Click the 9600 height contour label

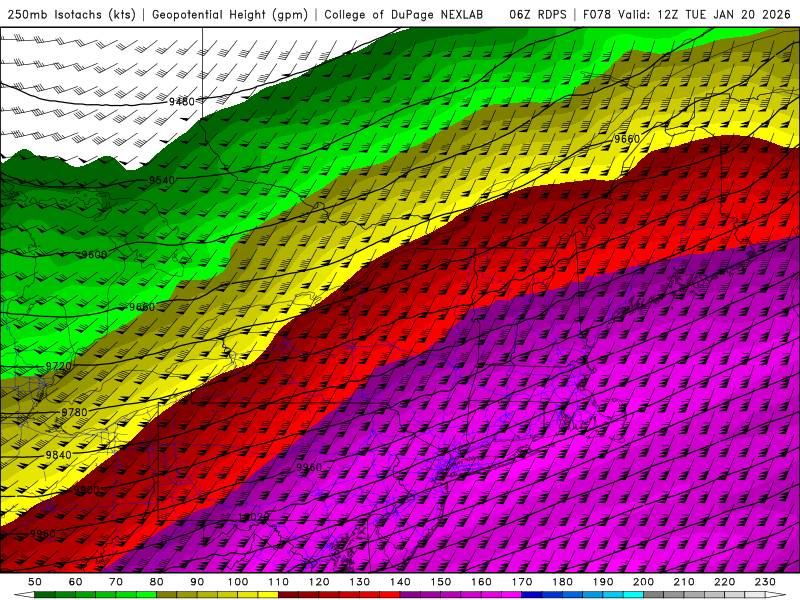94,254
